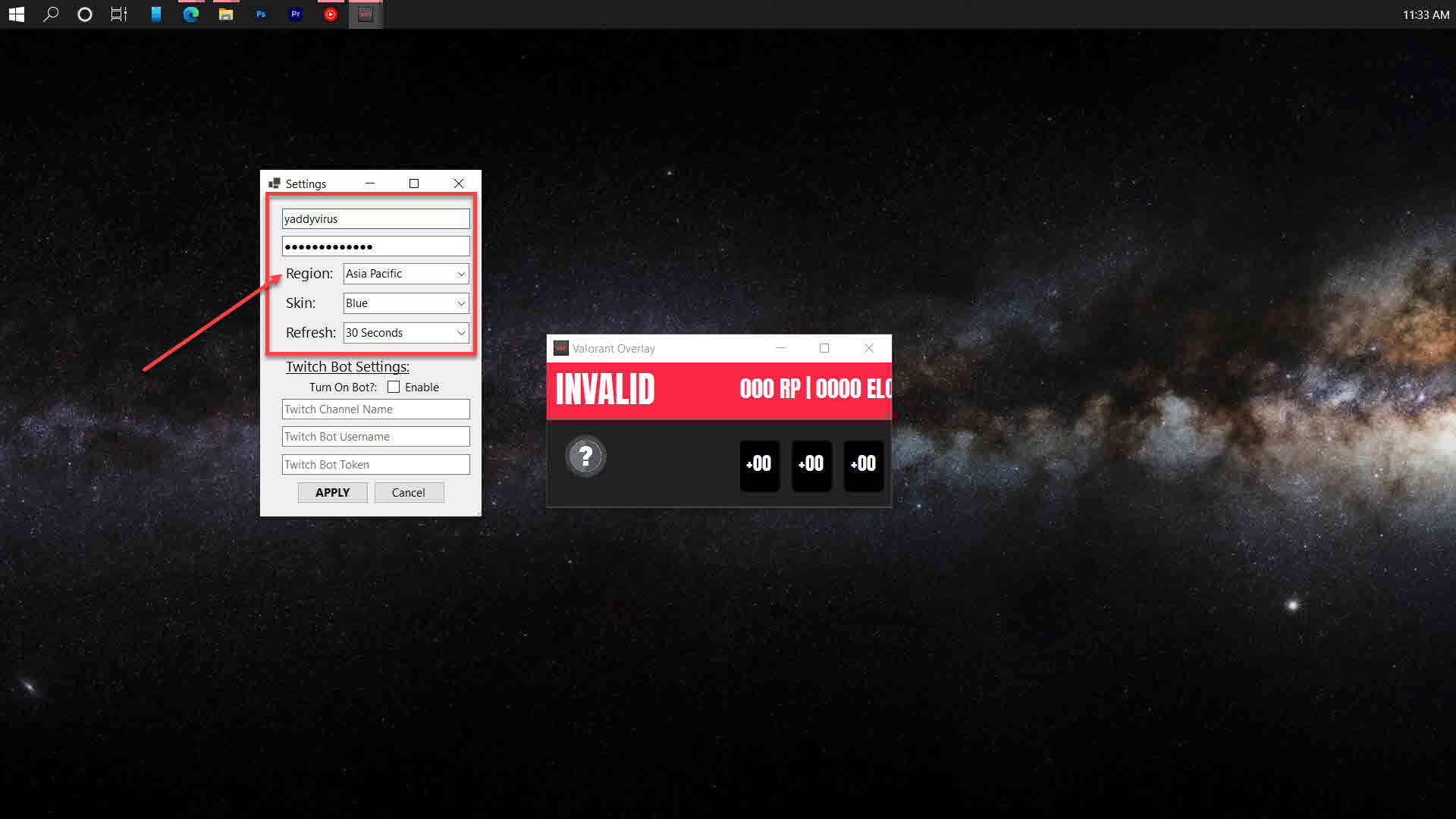The width and height of the screenshot is (1456, 819).
Task: Click the third +00 match result box
Action: (864, 465)
